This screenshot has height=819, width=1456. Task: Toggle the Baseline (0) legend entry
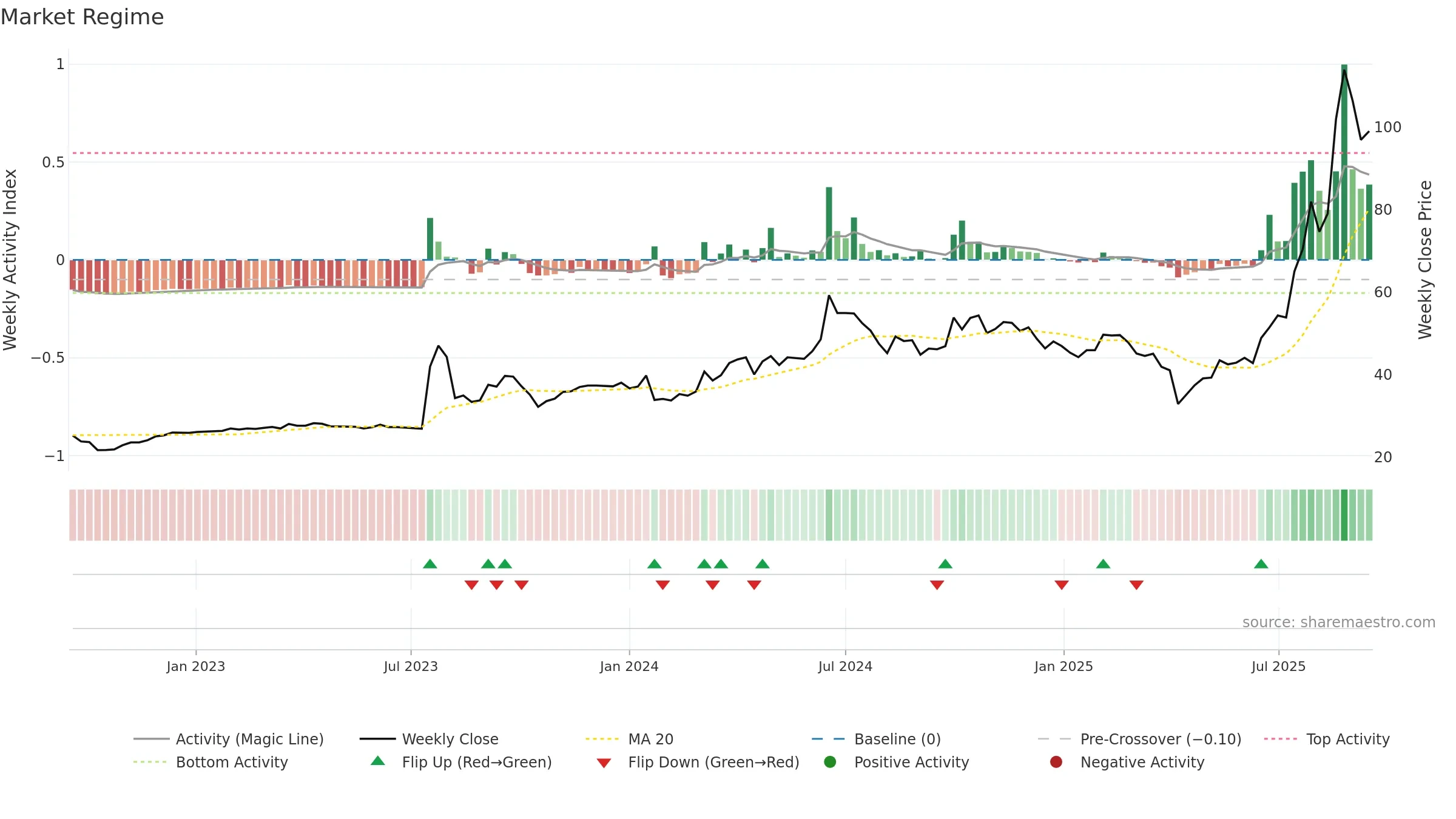[876, 739]
